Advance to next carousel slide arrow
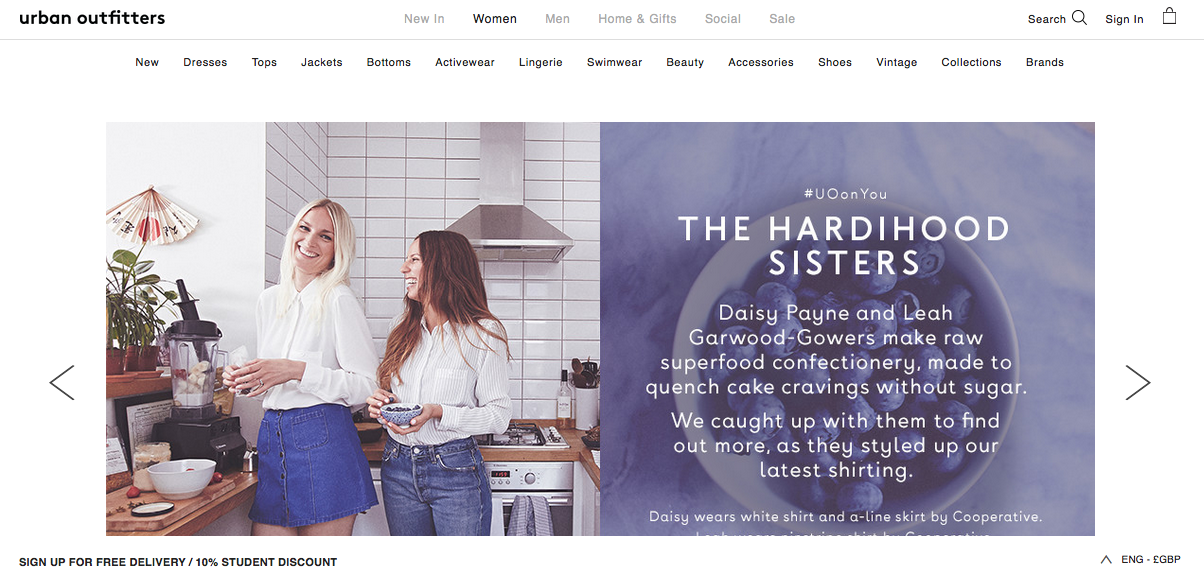The image size is (1204, 585). point(1137,382)
